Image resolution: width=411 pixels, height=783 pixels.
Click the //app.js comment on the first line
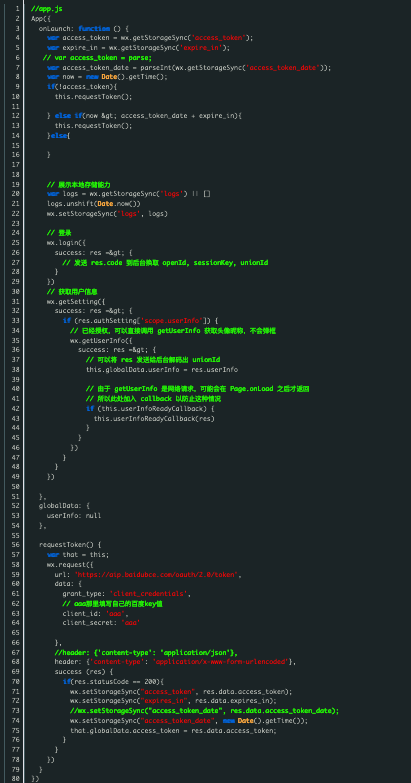point(46,9)
